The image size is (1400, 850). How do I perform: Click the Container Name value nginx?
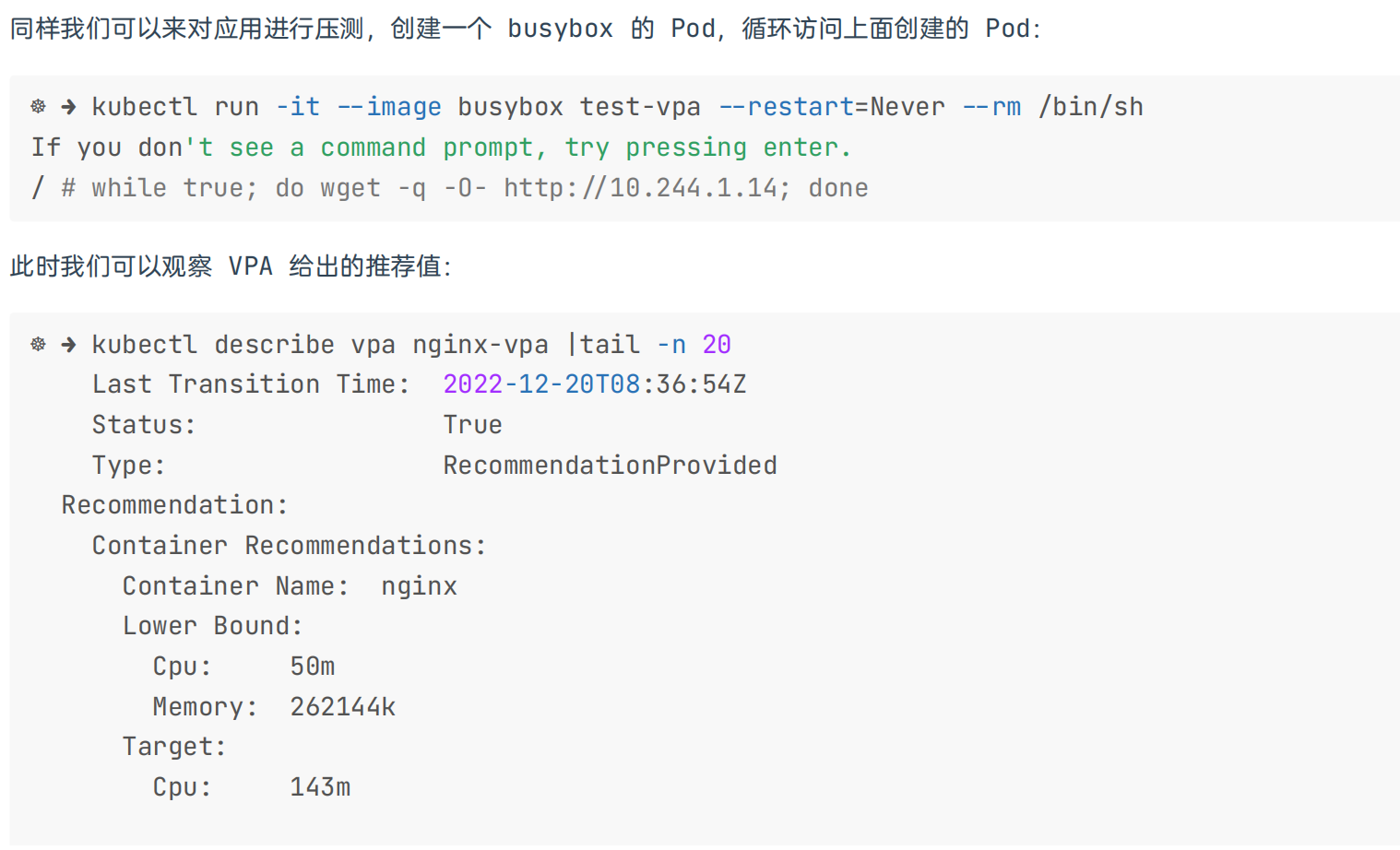pyautogui.click(x=420, y=586)
